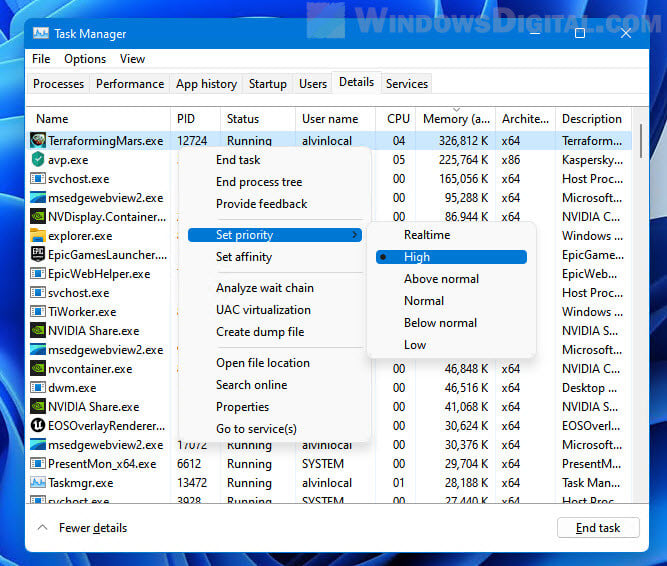This screenshot has height=566, width=667.
Task: Switch to the Users tab
Action: click(313, 84)
